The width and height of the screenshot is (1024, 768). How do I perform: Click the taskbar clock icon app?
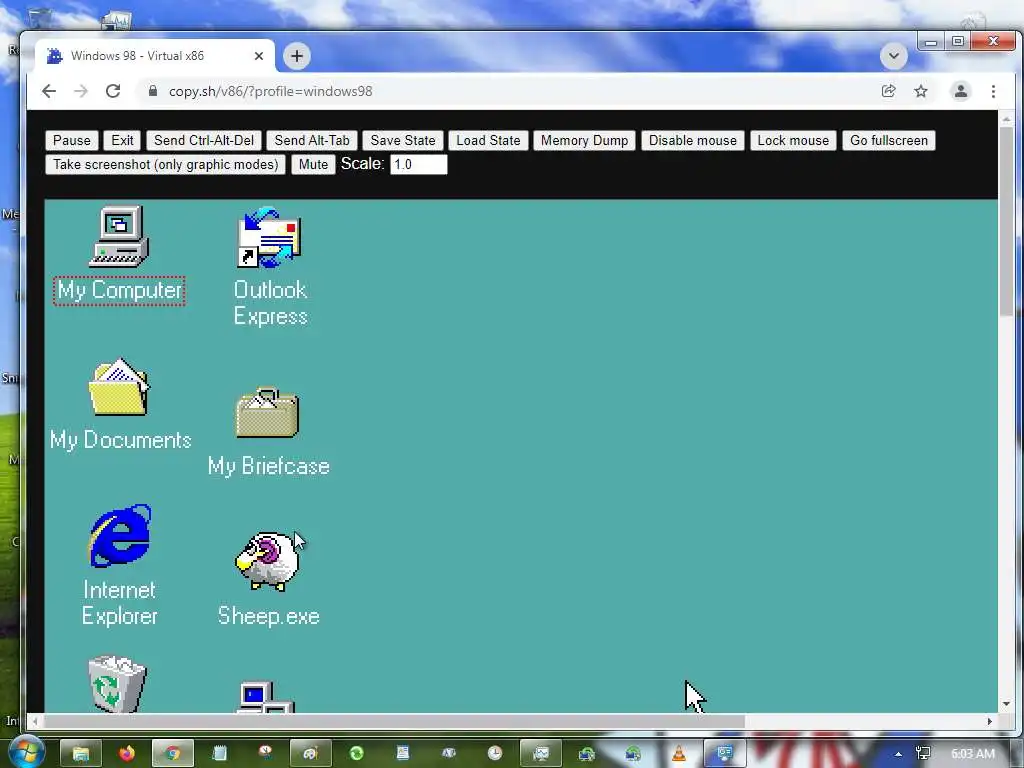[x=495, y=754]
